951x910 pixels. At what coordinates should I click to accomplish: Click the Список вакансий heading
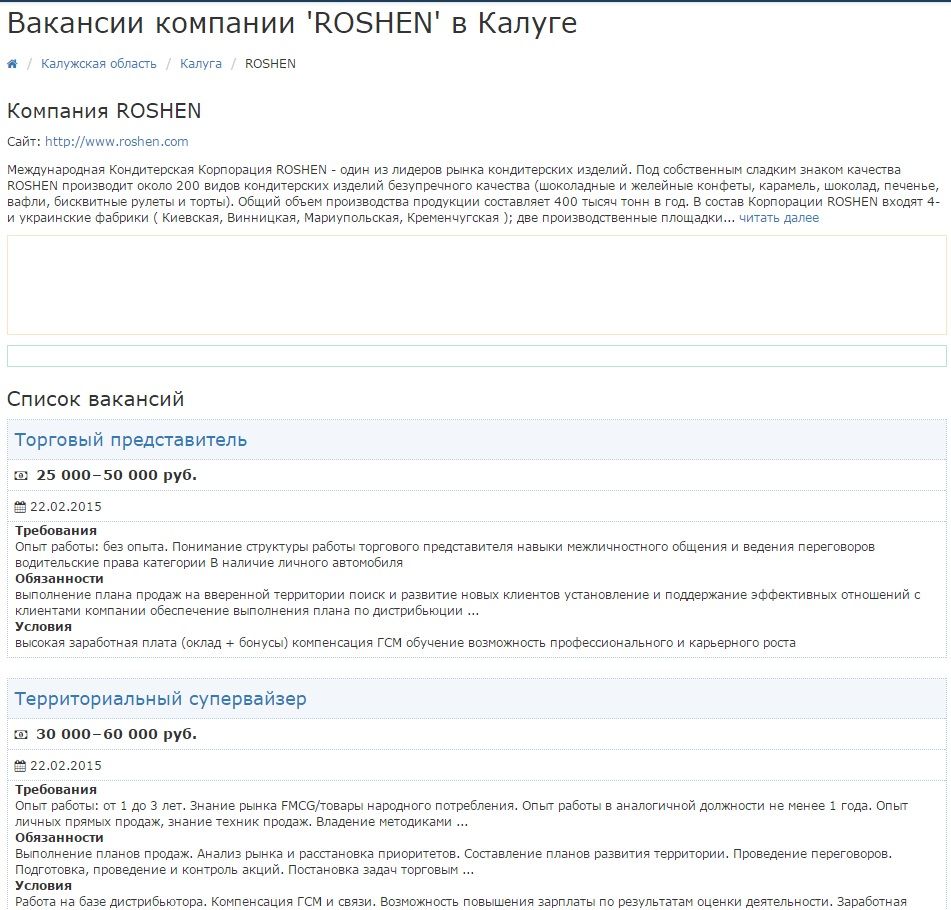pyautogui.click(x=95, y=398)
